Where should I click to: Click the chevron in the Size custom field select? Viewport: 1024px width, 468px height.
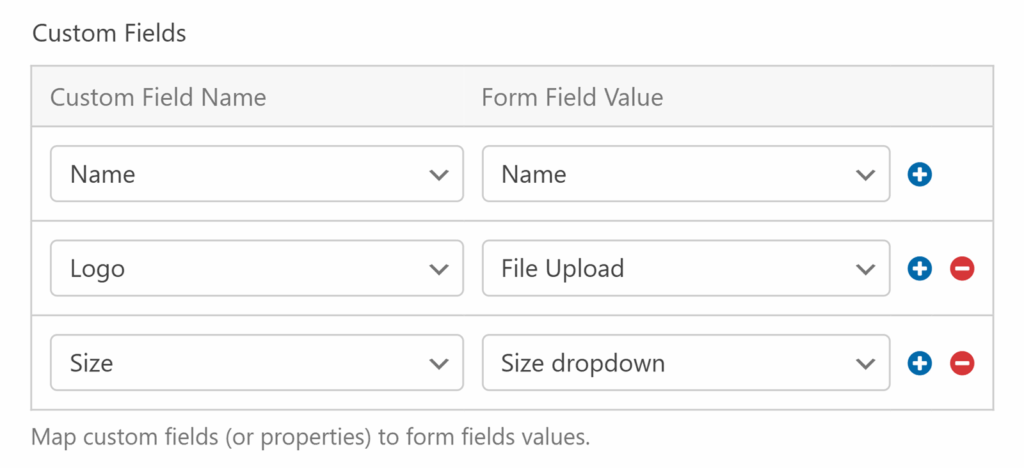(x=438, y=362)
